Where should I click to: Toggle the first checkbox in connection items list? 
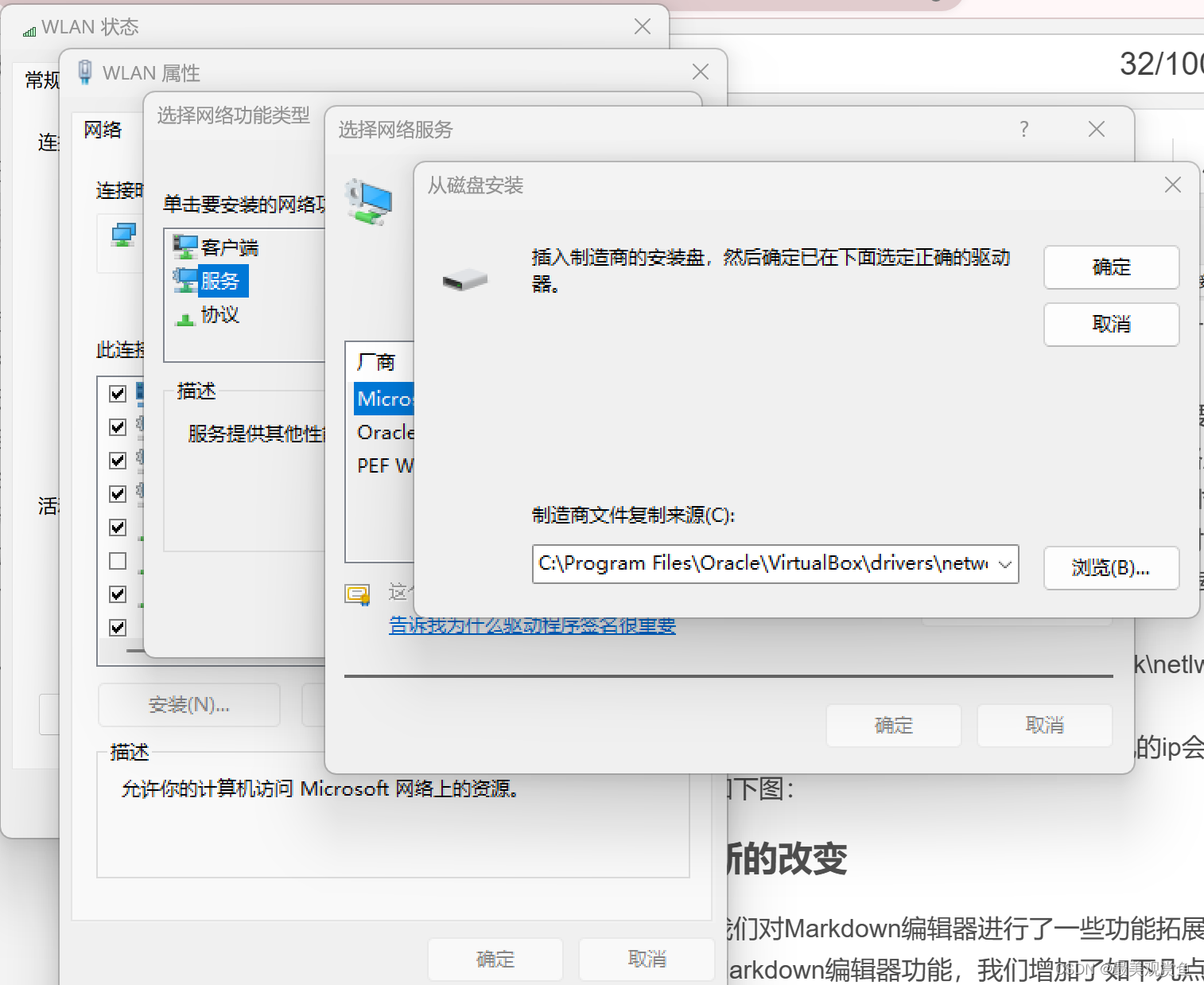(x=118, y=394)
